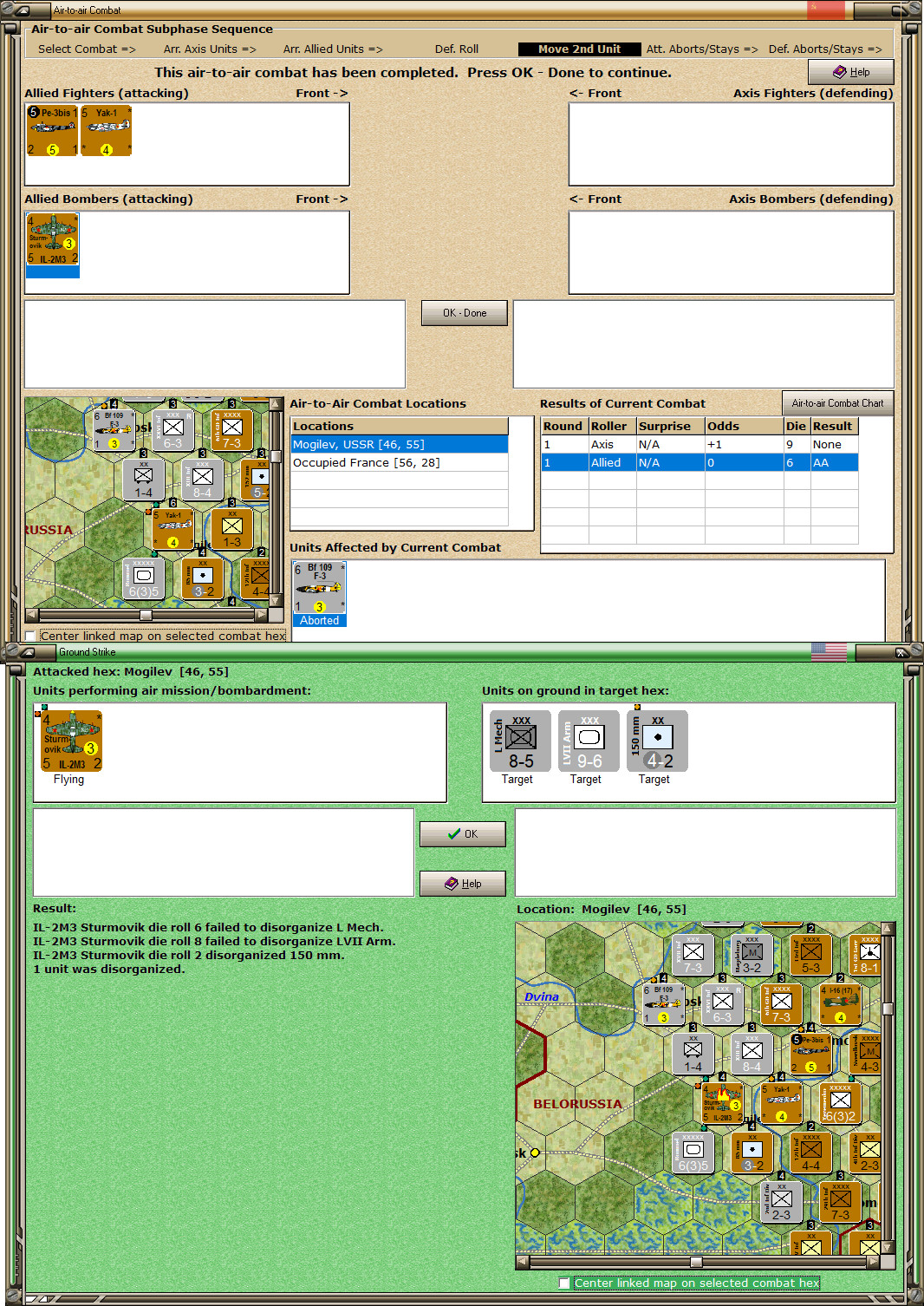
Task: Click the Surprise column header
Action: [671, 426]
